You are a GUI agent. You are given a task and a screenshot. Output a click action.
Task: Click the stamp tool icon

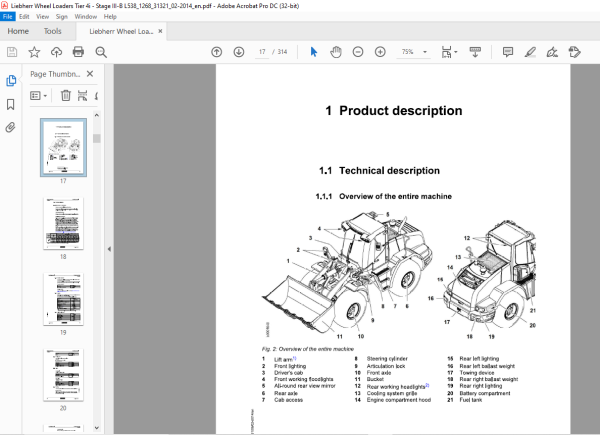tap(574, 52)
